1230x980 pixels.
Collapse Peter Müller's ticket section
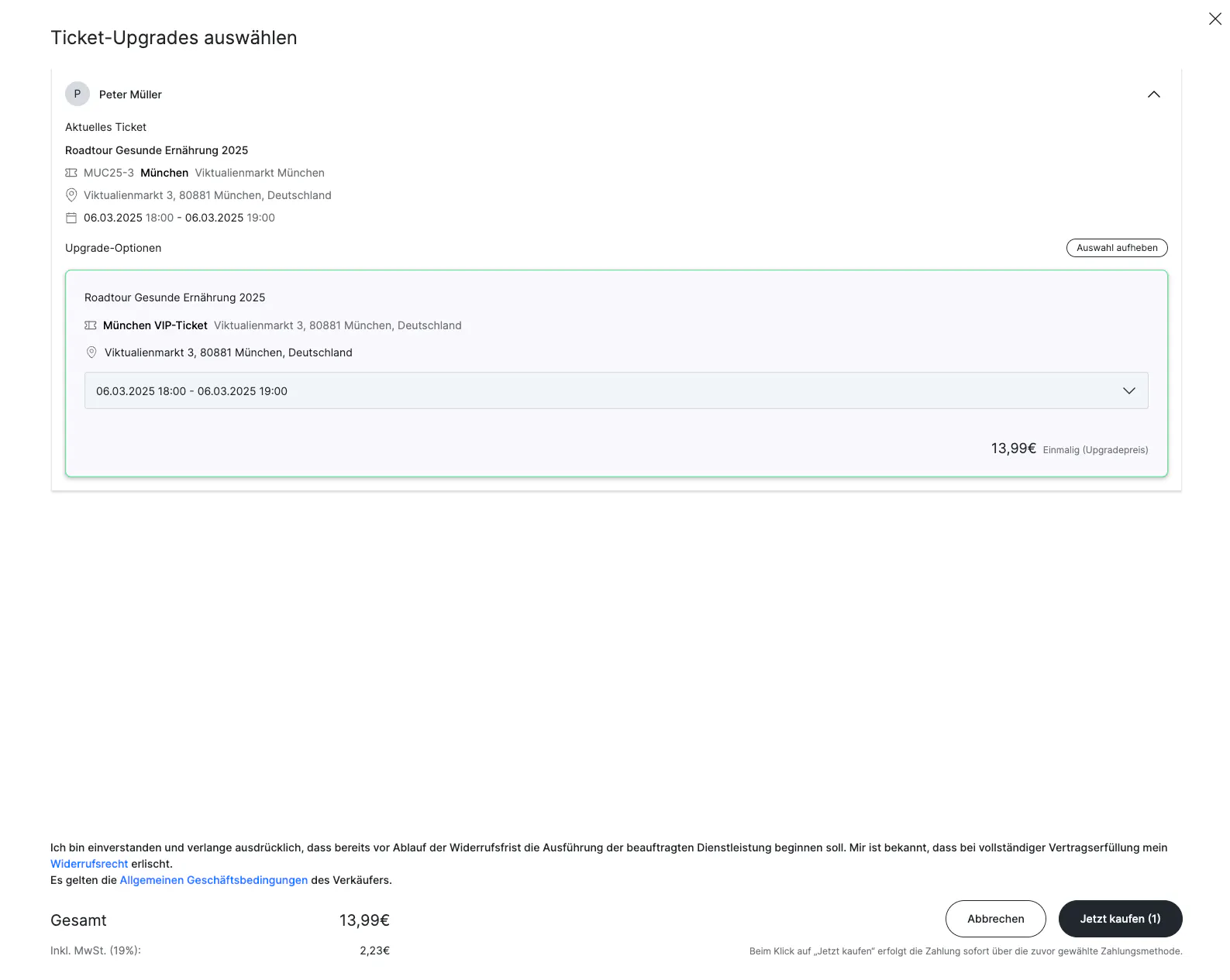(1153, 95)
